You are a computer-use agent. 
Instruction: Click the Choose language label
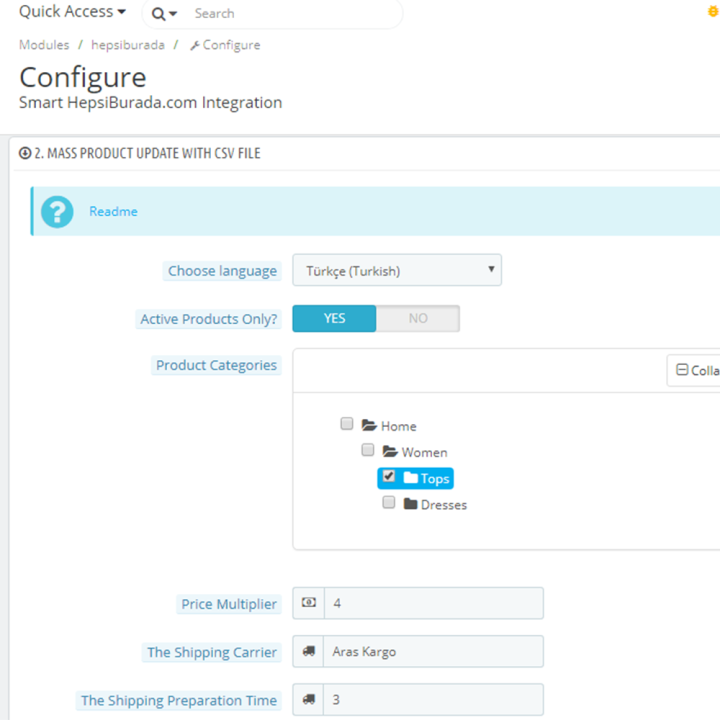[222, 271]
